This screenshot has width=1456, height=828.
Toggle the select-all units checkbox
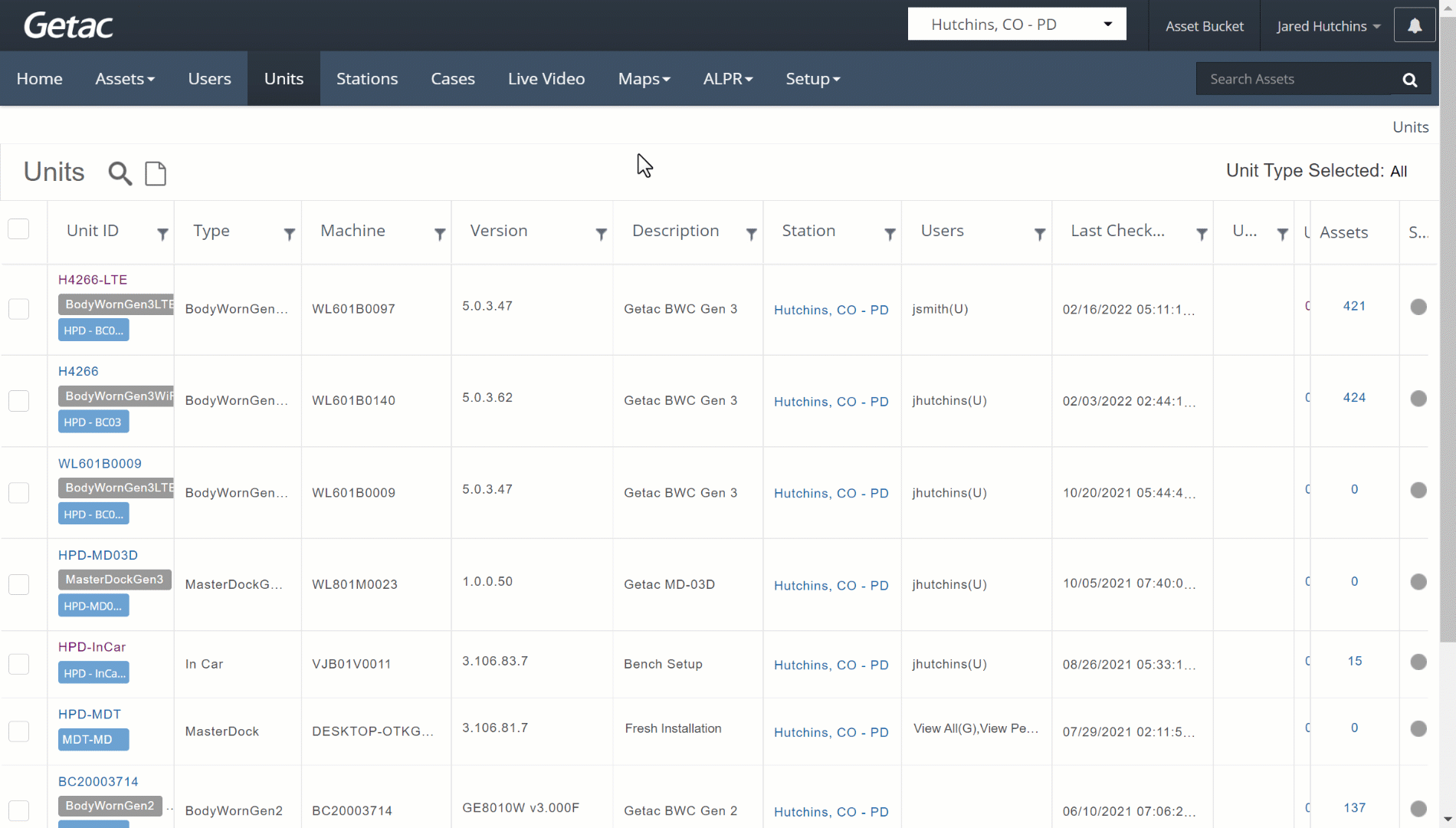click(x=18, y=229)
